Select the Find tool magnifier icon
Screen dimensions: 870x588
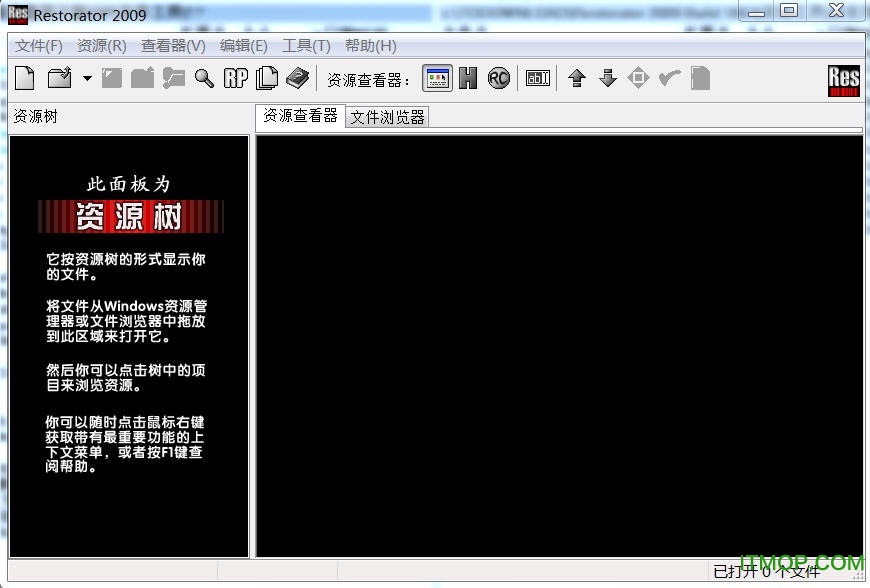tap(205, 78)
